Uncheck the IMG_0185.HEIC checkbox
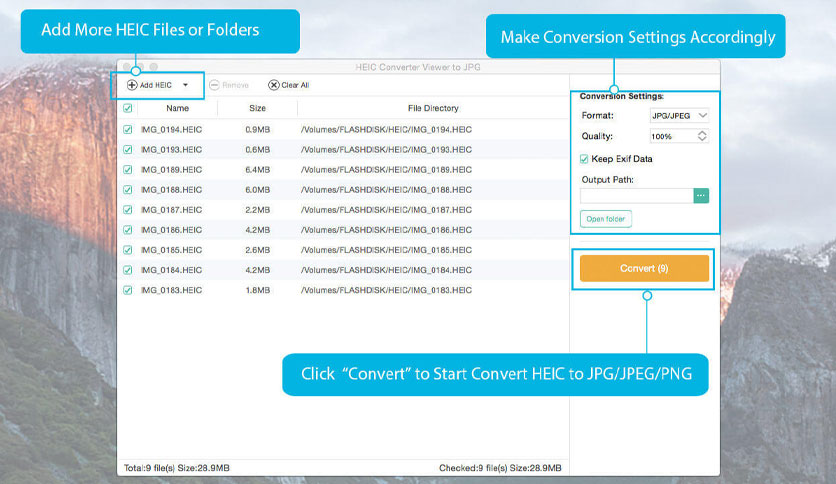Screen dimensions: 836x484 128,250
